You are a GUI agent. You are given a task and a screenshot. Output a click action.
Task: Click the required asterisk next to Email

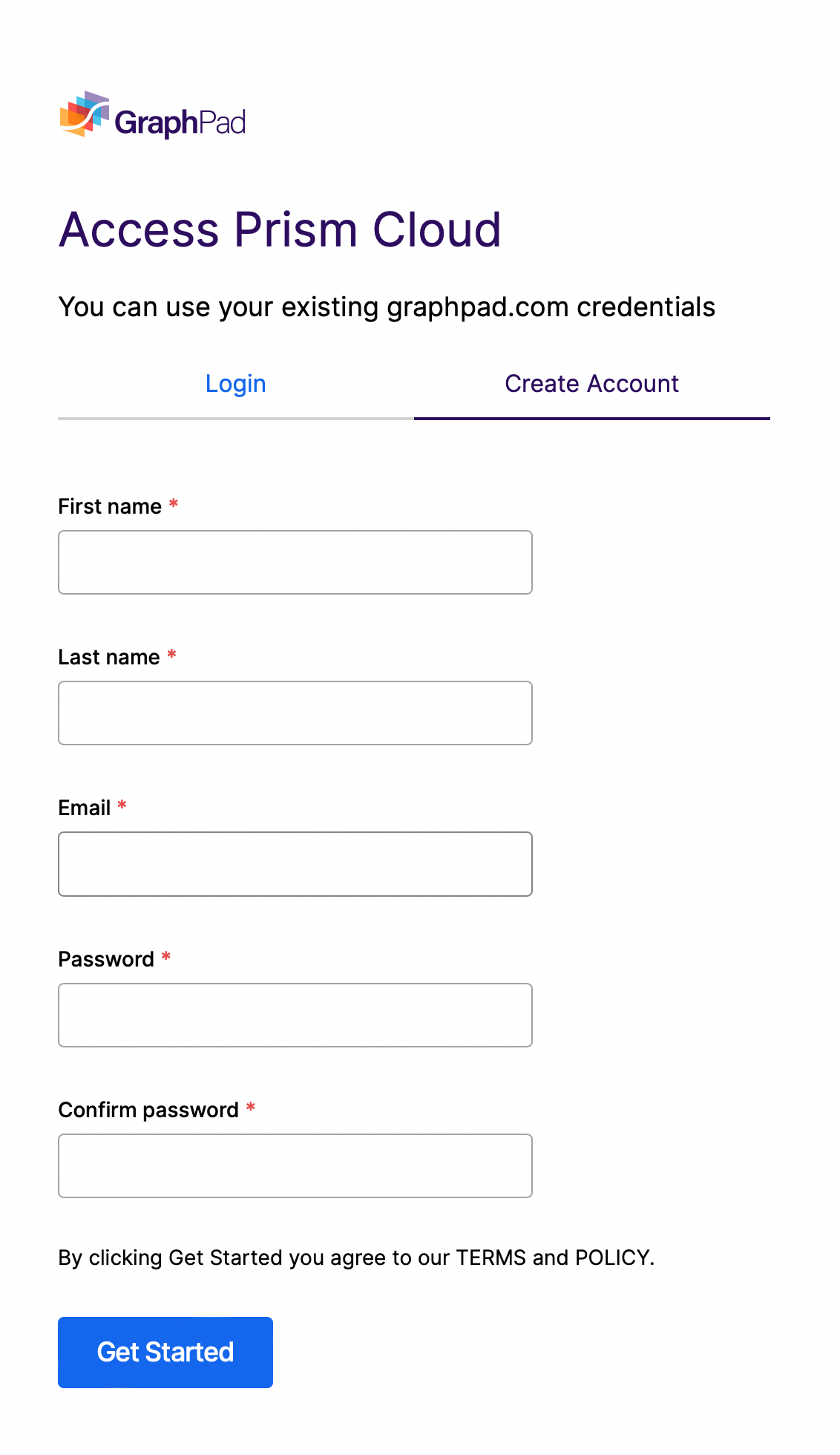[x=122, y=805]
